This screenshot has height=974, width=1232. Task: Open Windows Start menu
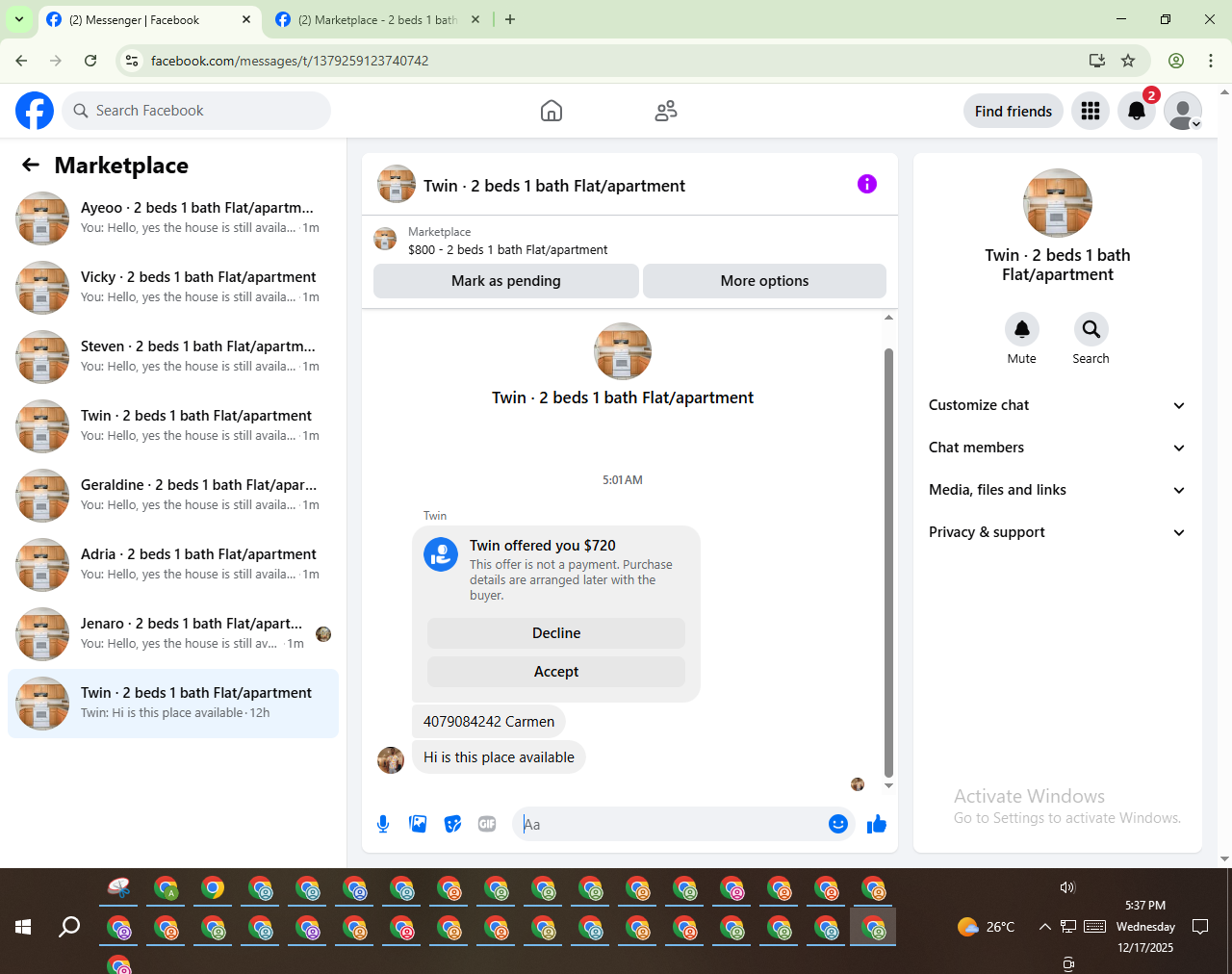click(x=23, y=927)
